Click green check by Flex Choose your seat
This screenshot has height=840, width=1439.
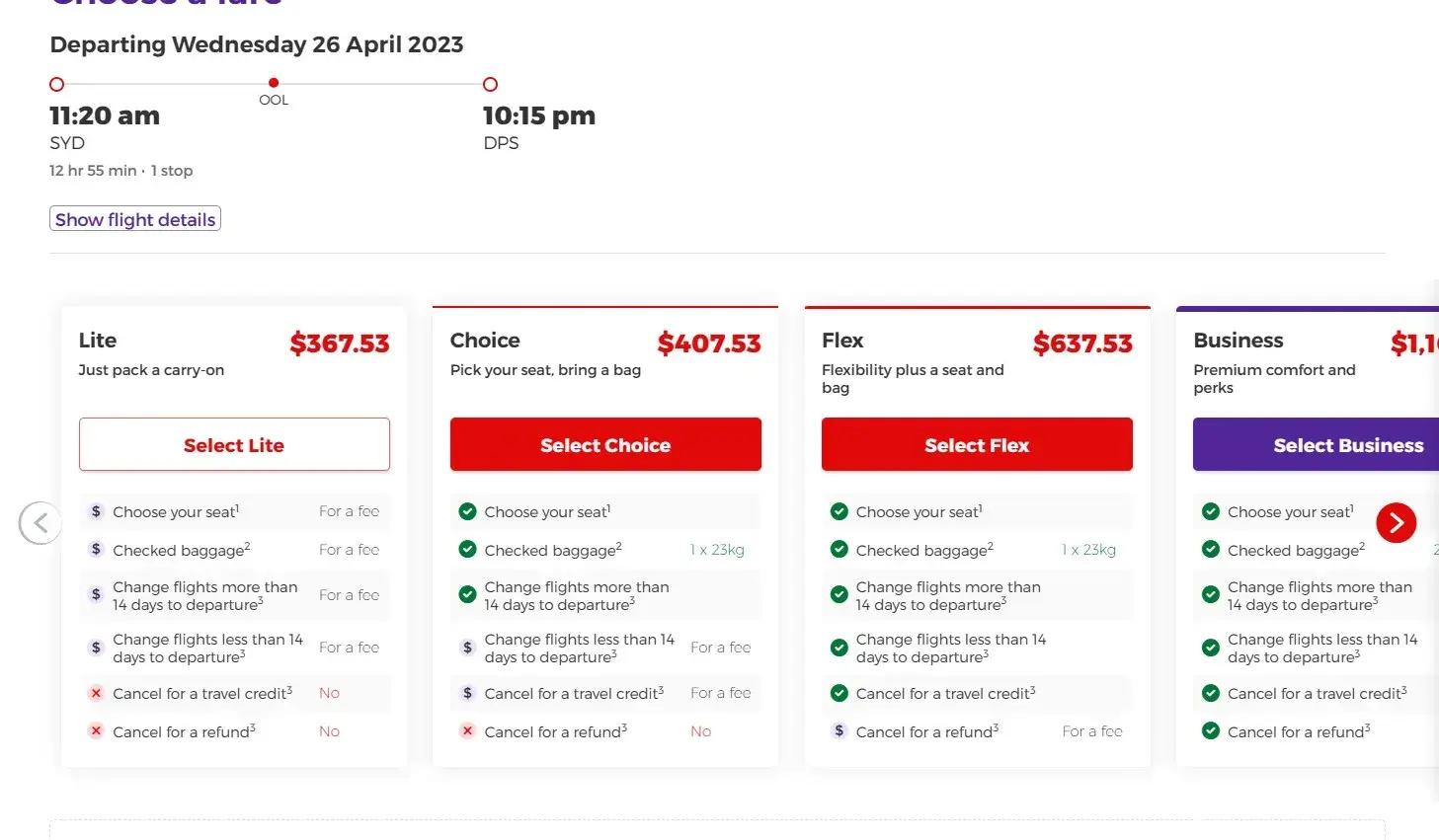tap(839, 511)
